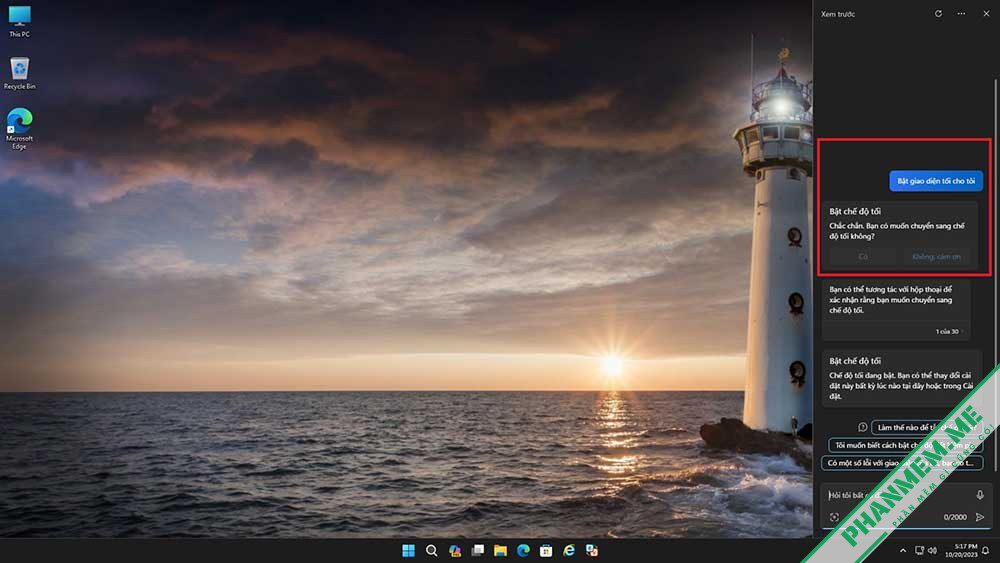Refresh the Copilot preview panel
The image size is (1000, 563).
[x=938, y=13]
